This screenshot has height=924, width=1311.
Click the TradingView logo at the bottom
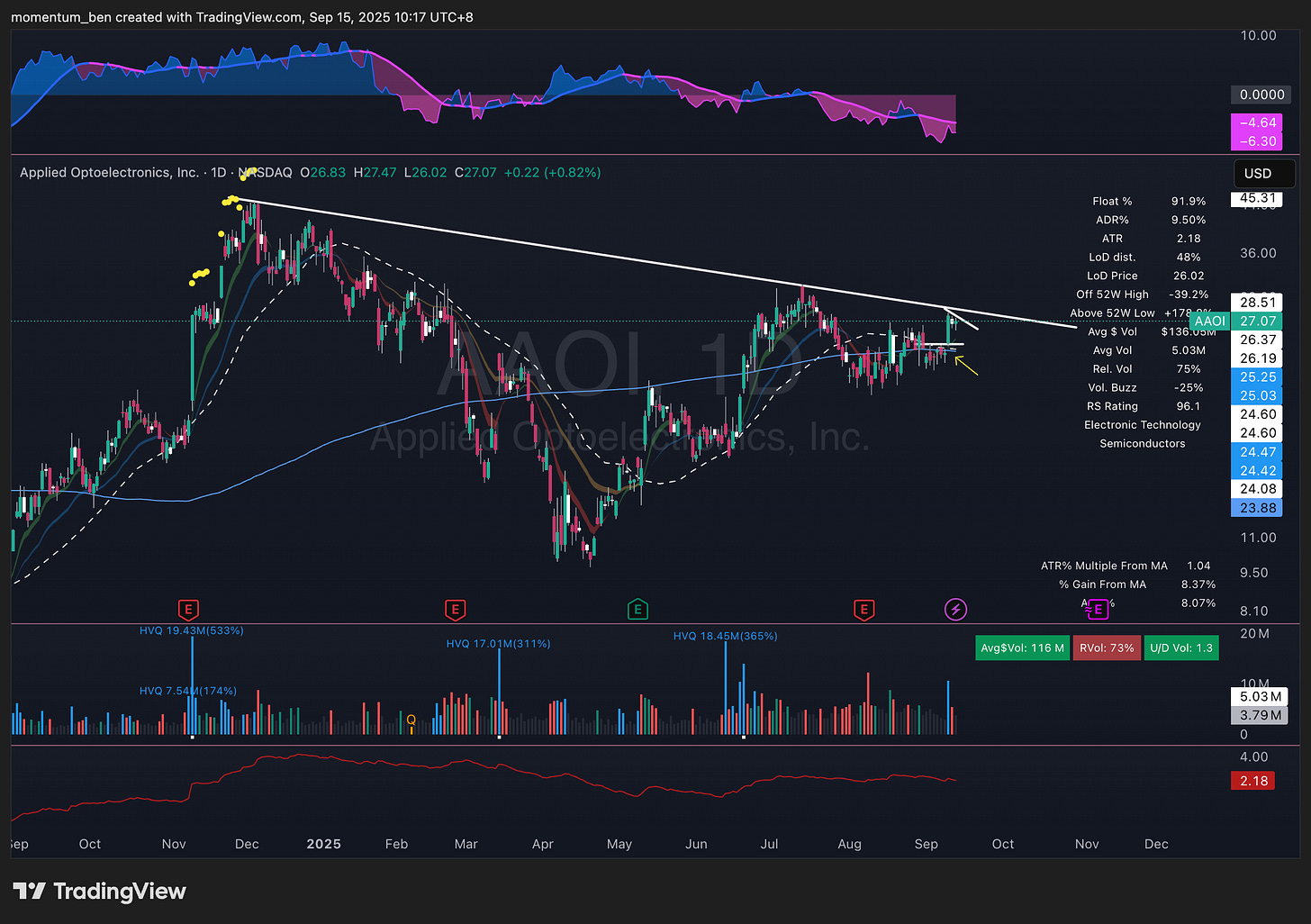[x=100, y=892]
